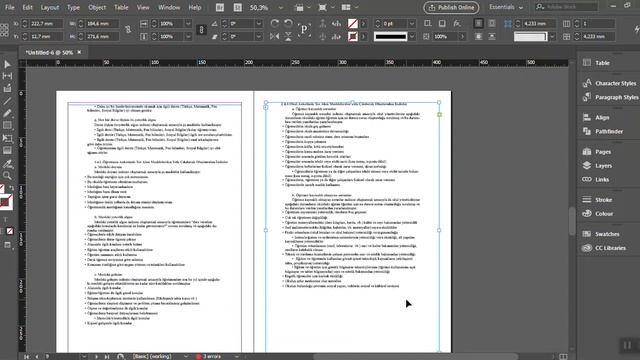Select the Gradient Feather tool
This screenshot has height=360, width=640.
pos(7,151)
